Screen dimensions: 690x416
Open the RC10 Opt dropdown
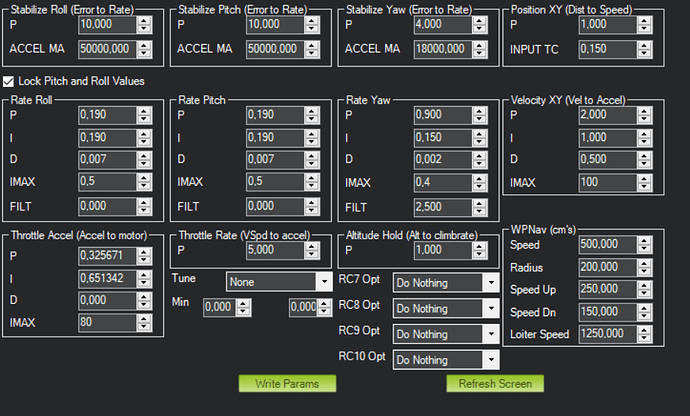point(446,360)
